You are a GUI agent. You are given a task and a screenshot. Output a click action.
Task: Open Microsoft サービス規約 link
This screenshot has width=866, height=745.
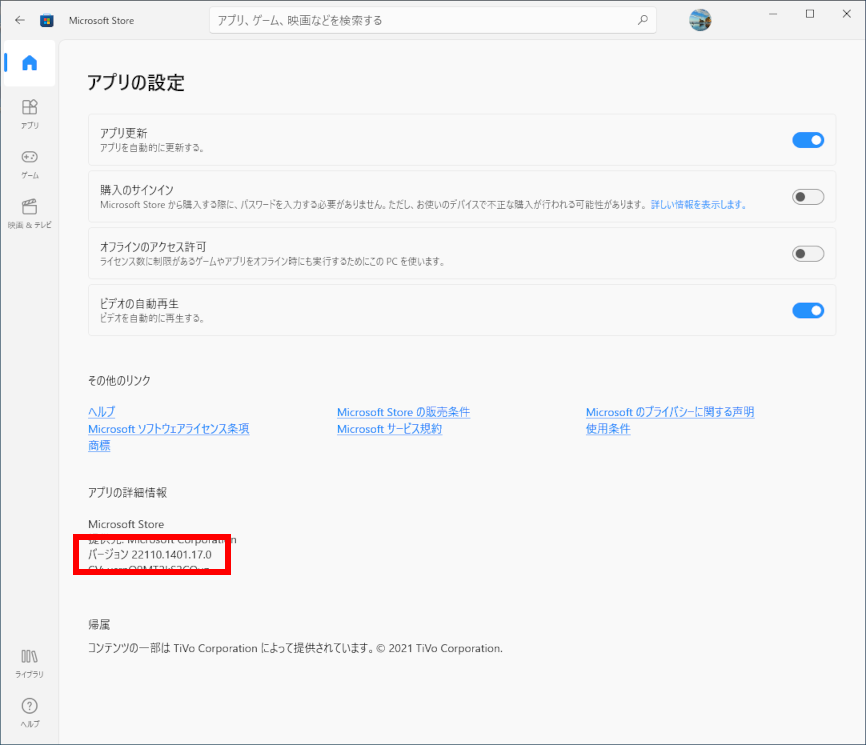pyautogui.click(x=389, y=429)
